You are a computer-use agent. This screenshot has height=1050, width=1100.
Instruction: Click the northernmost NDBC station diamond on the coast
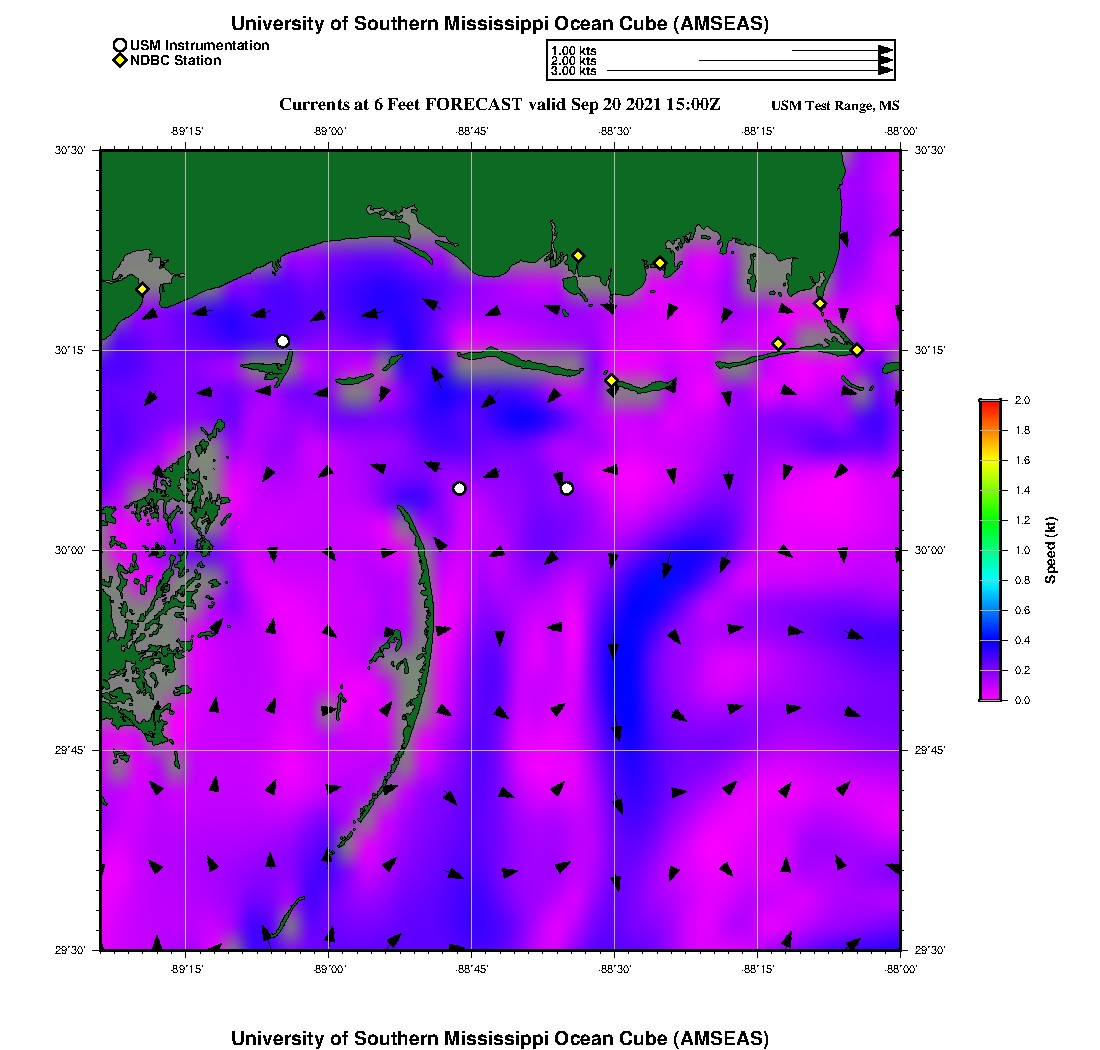pos(578,255)
